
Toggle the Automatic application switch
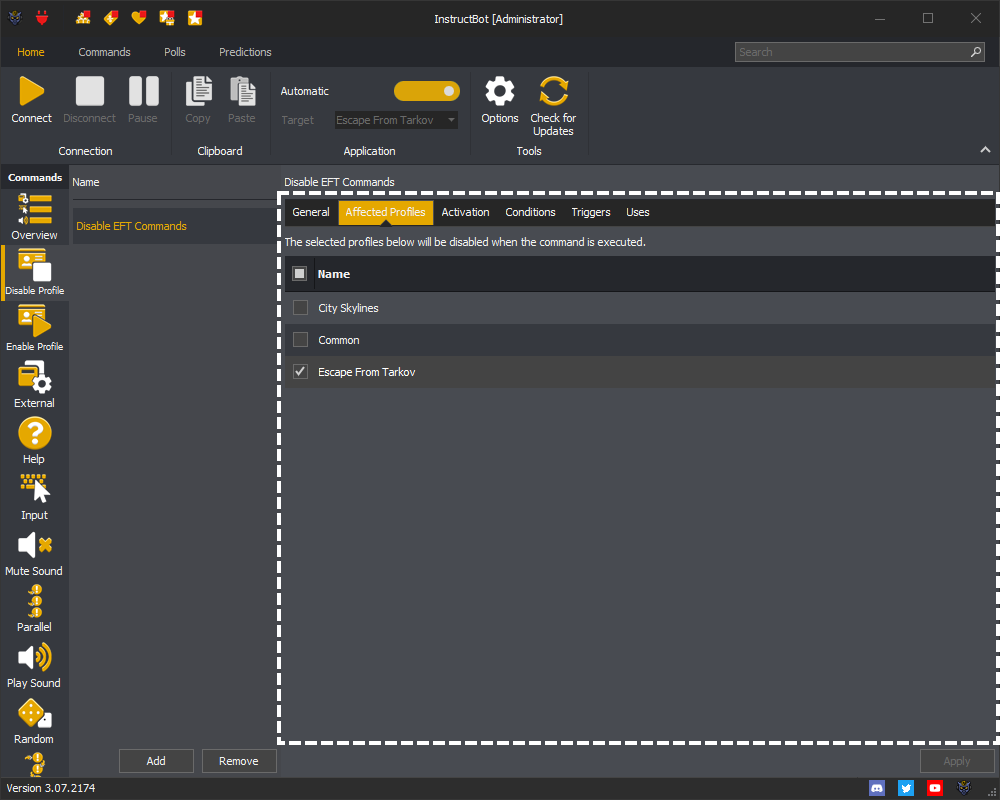point(427,91)
